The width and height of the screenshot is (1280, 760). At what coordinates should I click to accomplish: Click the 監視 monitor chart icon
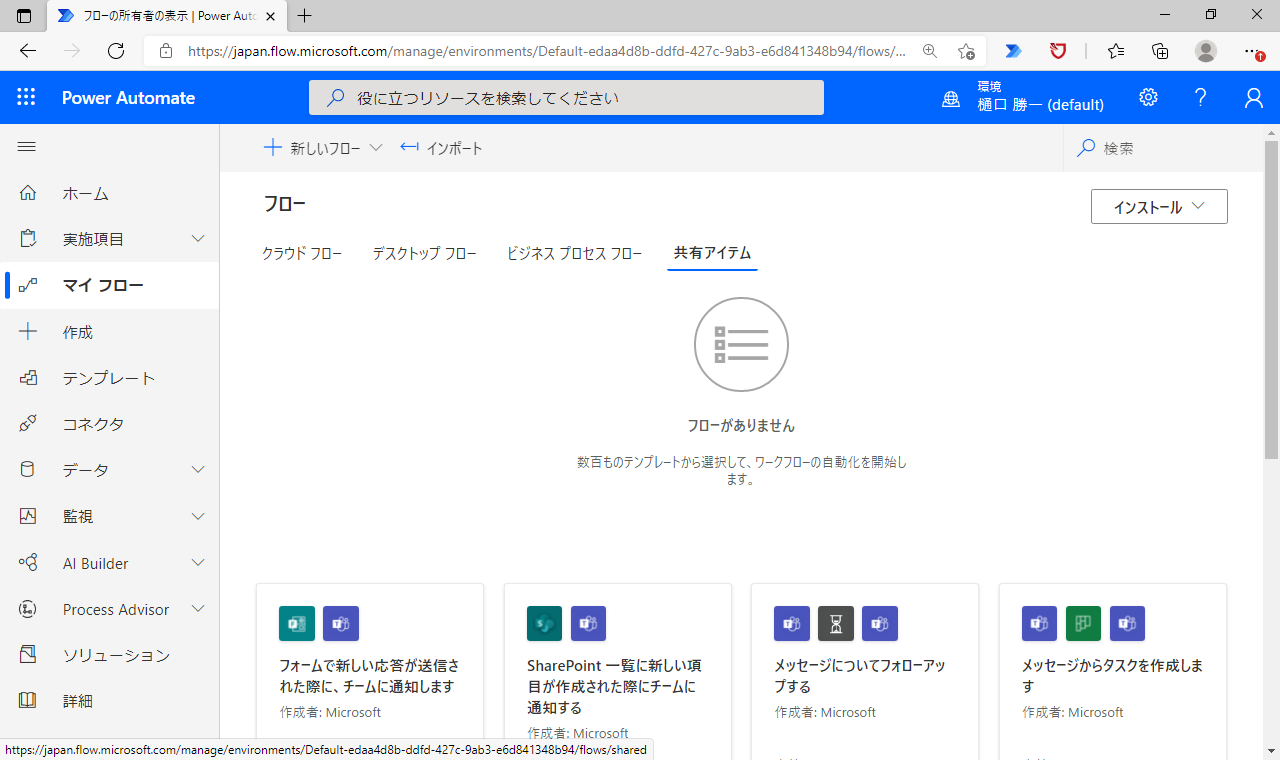coord(28,516)
